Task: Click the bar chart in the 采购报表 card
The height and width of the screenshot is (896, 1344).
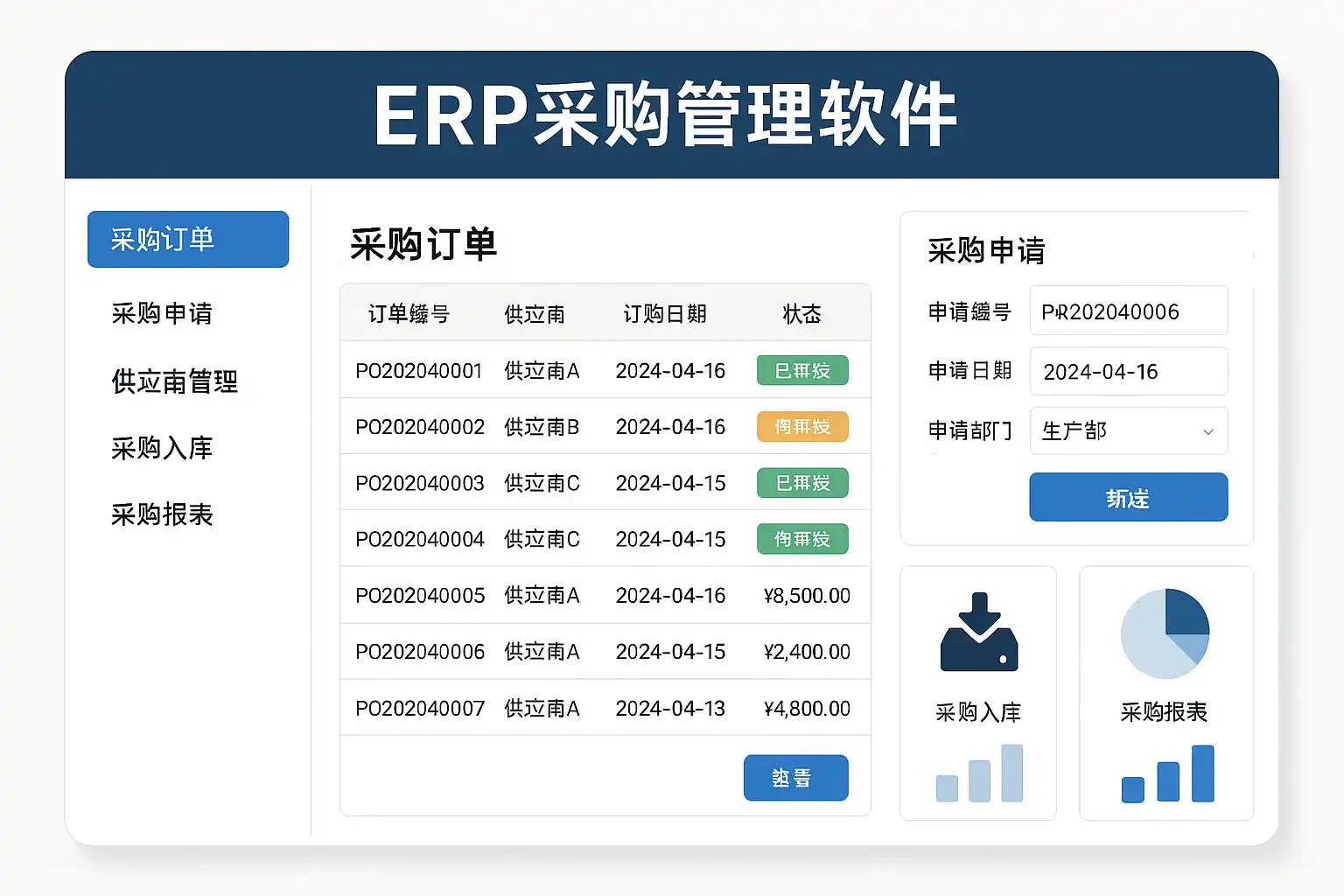Action: pyautogui.click(x=1167, y=773)
